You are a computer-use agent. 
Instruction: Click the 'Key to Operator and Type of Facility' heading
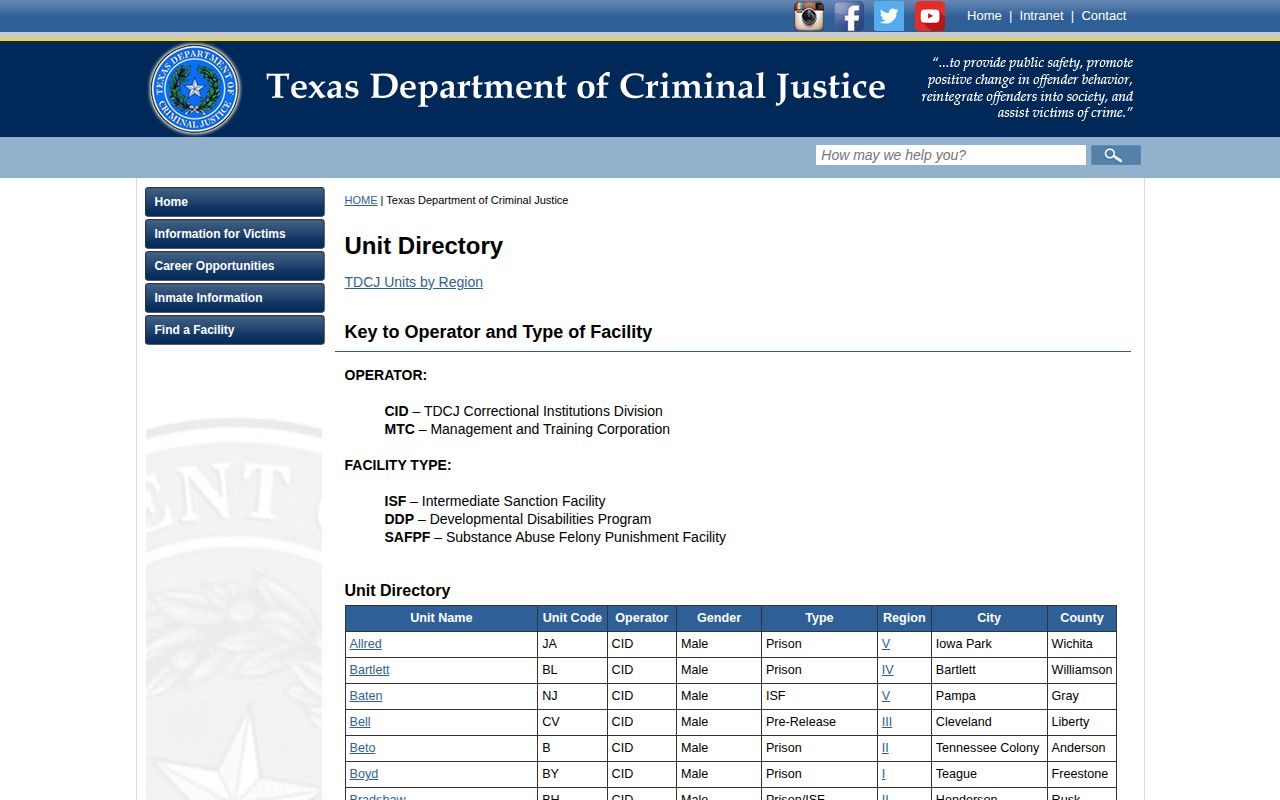498,332
